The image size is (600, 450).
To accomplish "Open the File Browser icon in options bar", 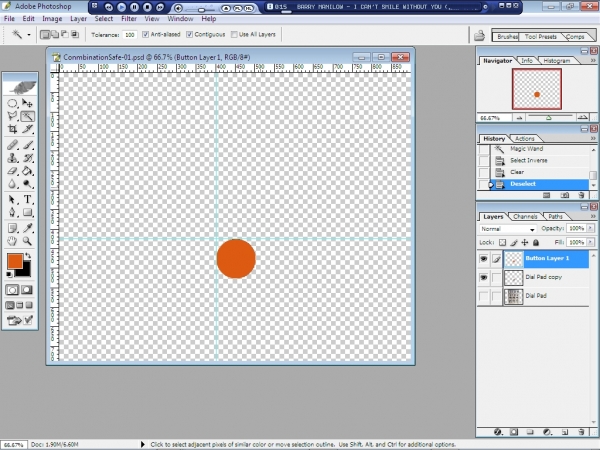I will [479, 36].
